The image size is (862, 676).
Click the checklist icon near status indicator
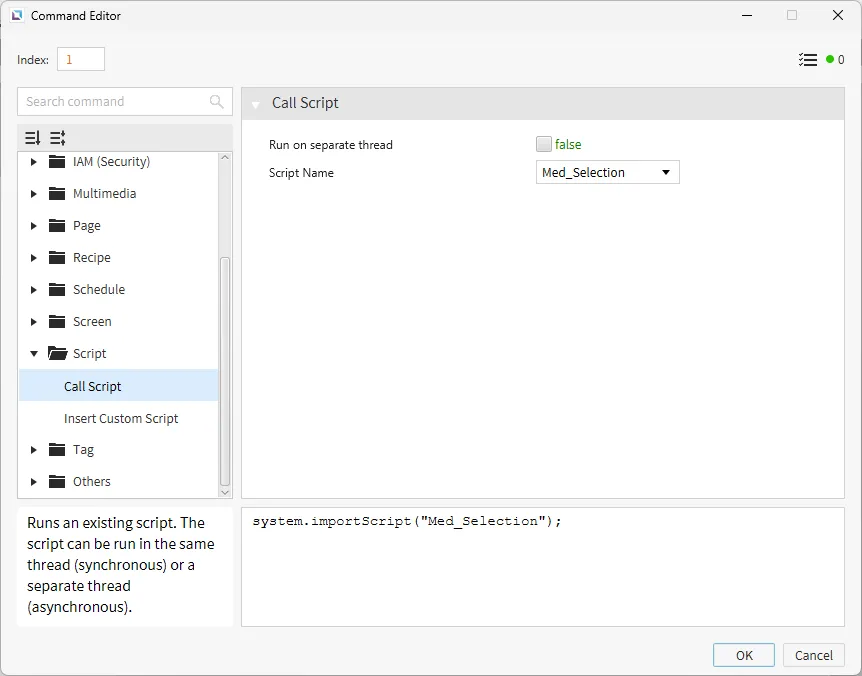808,60
